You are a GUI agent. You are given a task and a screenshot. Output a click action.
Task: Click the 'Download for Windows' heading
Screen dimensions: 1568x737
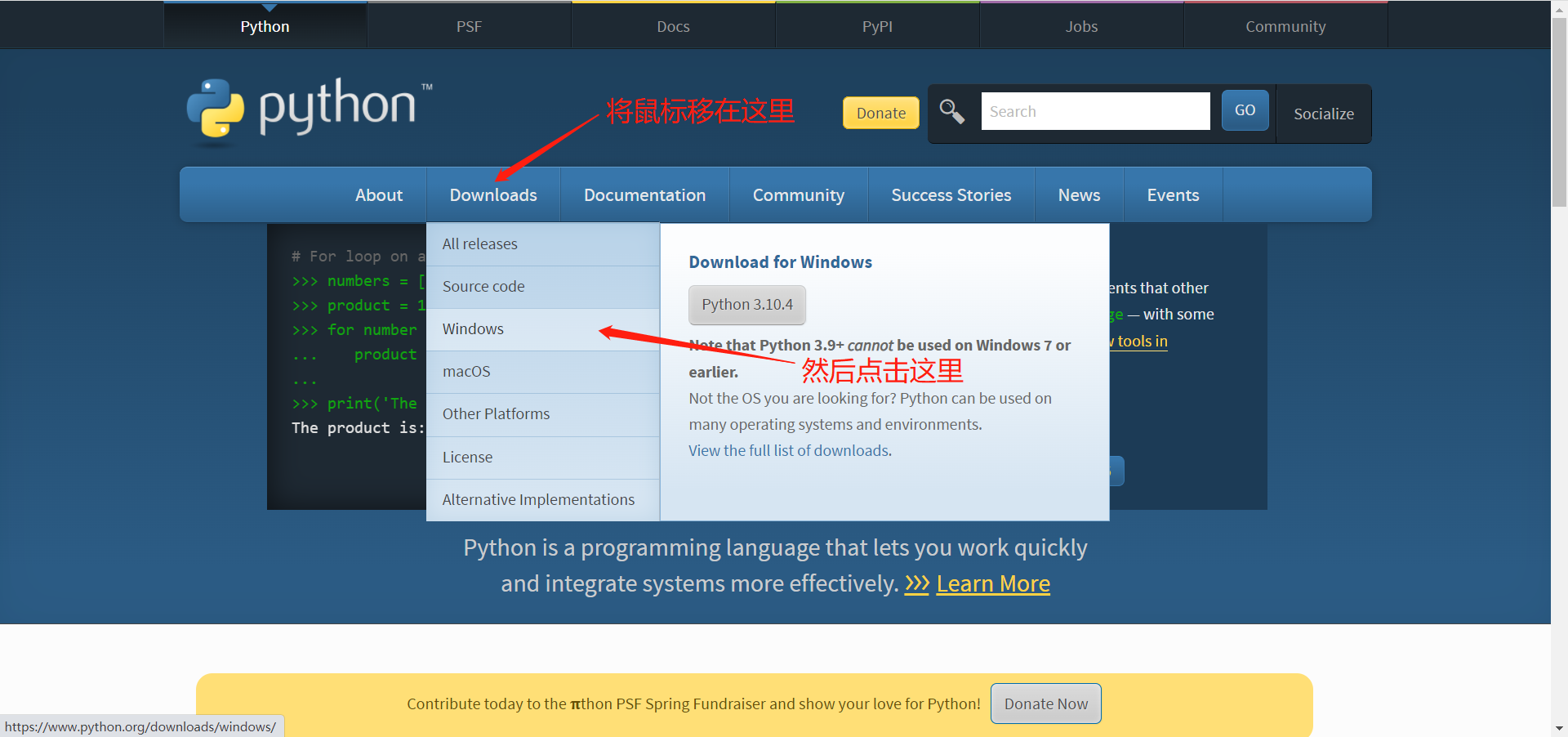click(781, 262)
